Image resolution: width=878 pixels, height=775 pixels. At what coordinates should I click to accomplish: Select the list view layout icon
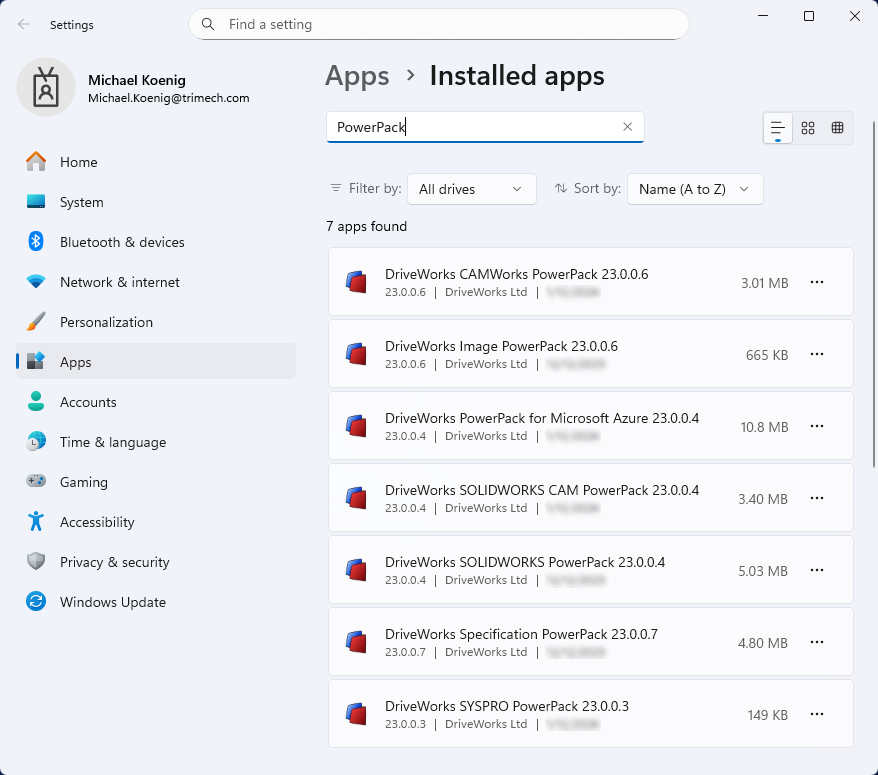tap(778, 128)
